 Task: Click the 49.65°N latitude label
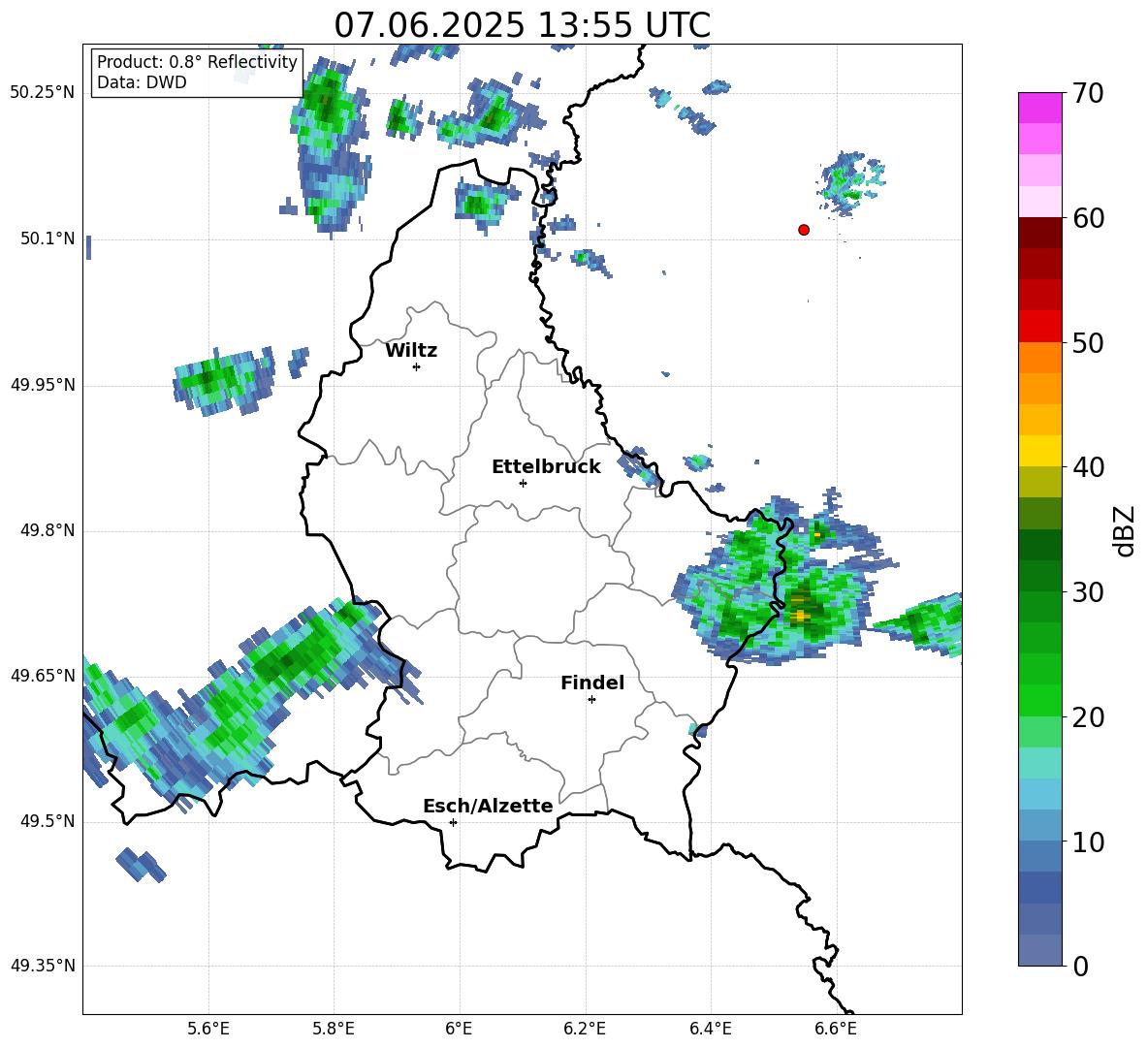(x=43, y=676)
